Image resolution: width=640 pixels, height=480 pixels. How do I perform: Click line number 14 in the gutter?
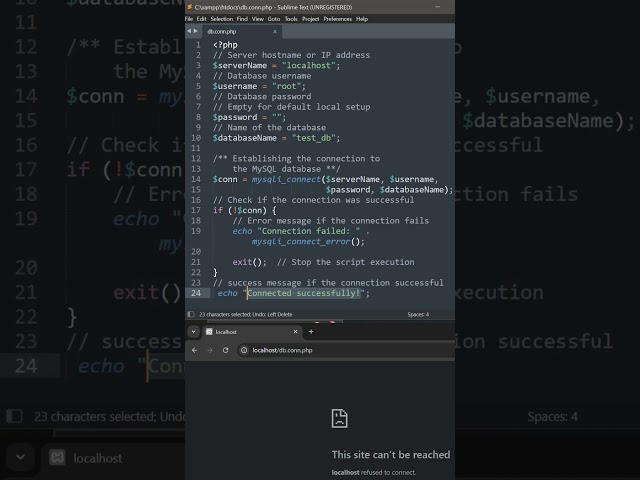[196, 179]
